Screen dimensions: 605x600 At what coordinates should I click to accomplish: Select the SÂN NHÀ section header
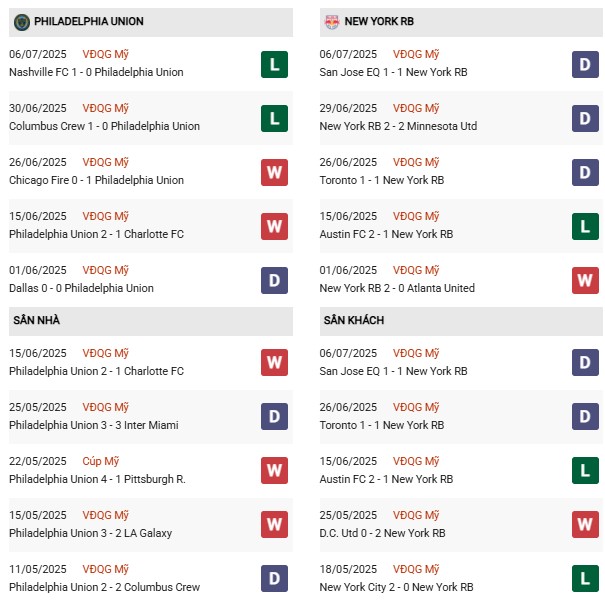pyautogui.click(x=36, y=320)
